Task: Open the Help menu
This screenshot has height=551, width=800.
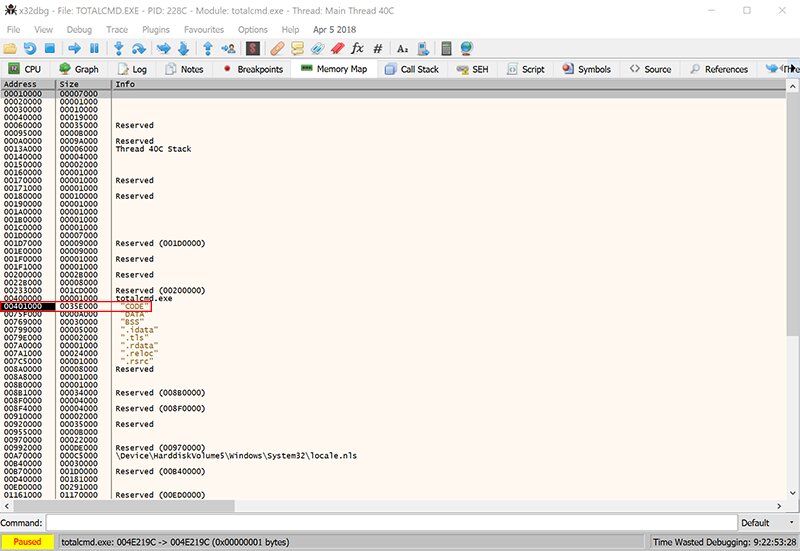Action: (290, 30)
